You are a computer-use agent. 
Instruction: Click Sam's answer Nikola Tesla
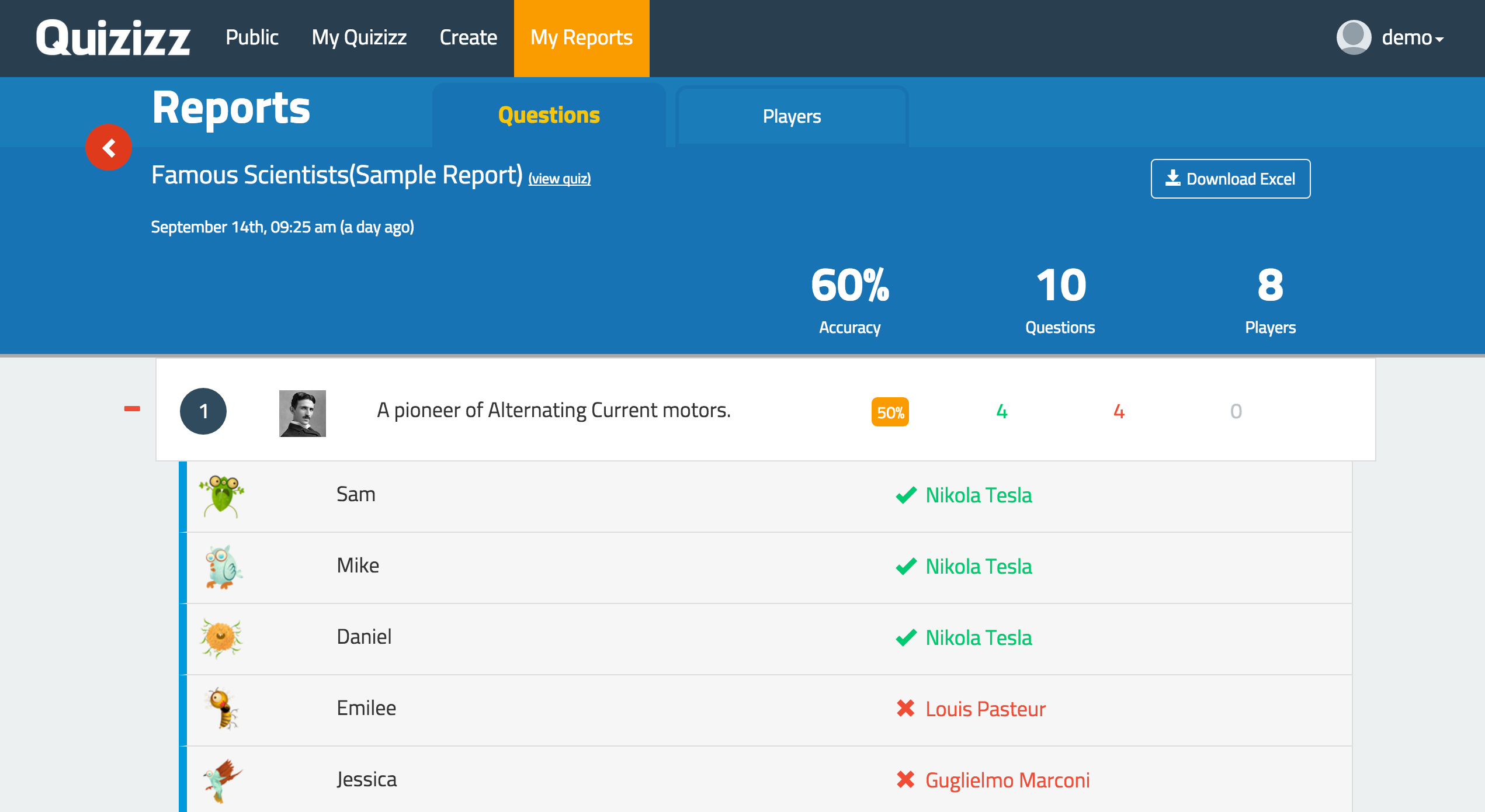pyautogui.click(x=979, y=495)
